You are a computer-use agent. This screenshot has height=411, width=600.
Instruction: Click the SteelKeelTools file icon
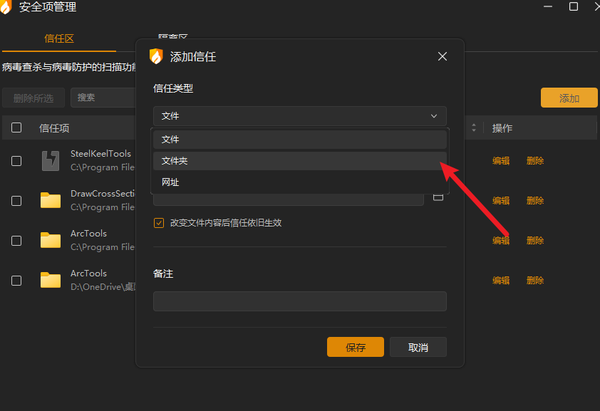pos(51,161)
